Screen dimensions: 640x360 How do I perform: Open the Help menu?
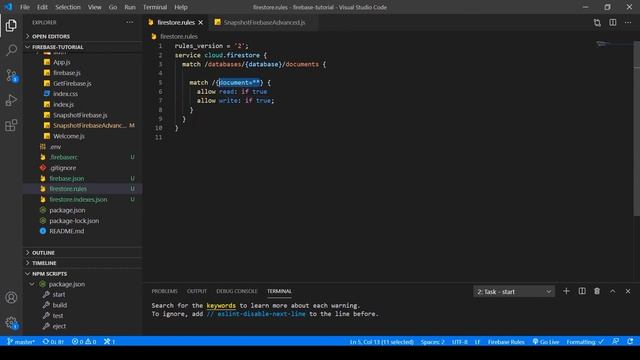181,7
